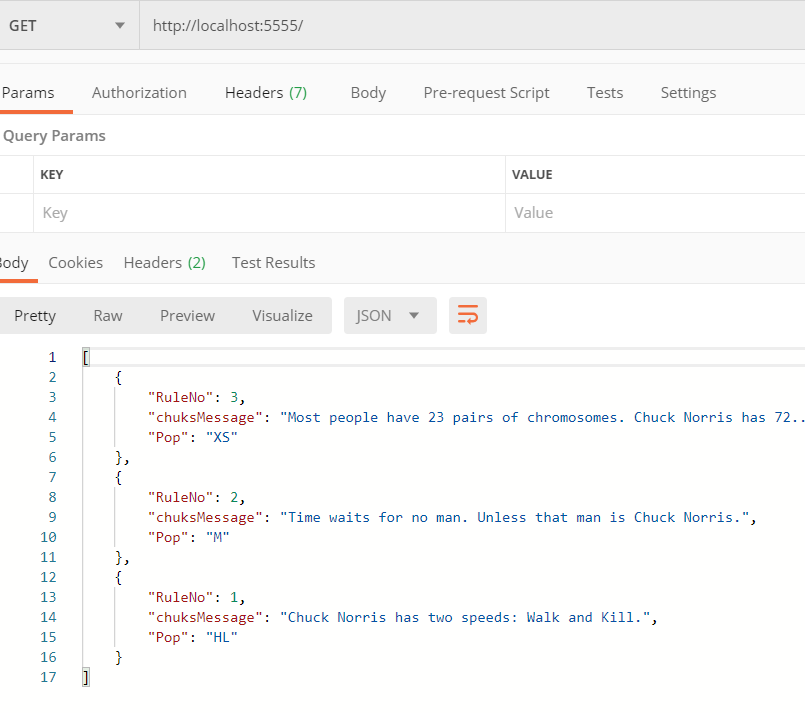
Task: Click the query param Key field
Action: (x=268, y=213)
